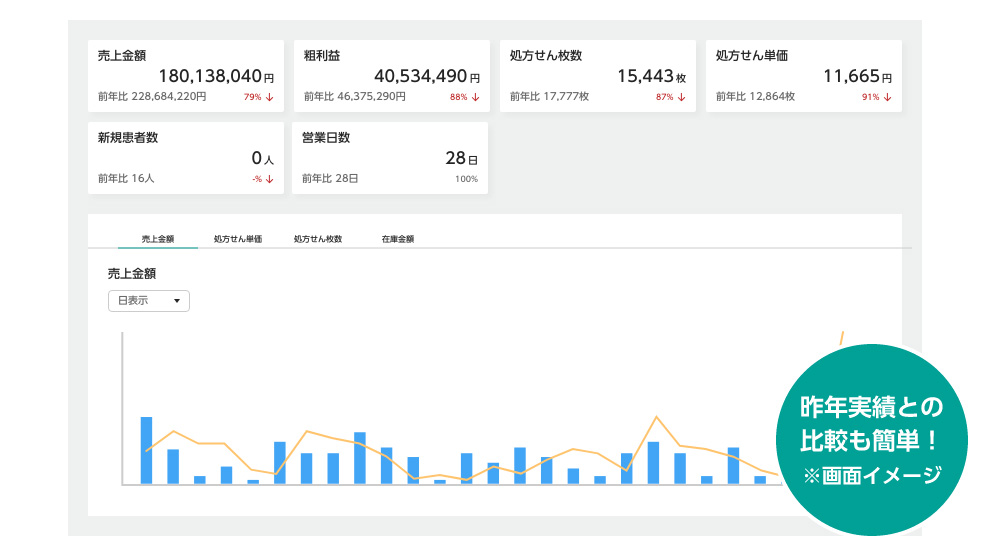Click the tallest blue bar at chart's left
This screenshot has height=556, width=988.
tap(146, 450)
